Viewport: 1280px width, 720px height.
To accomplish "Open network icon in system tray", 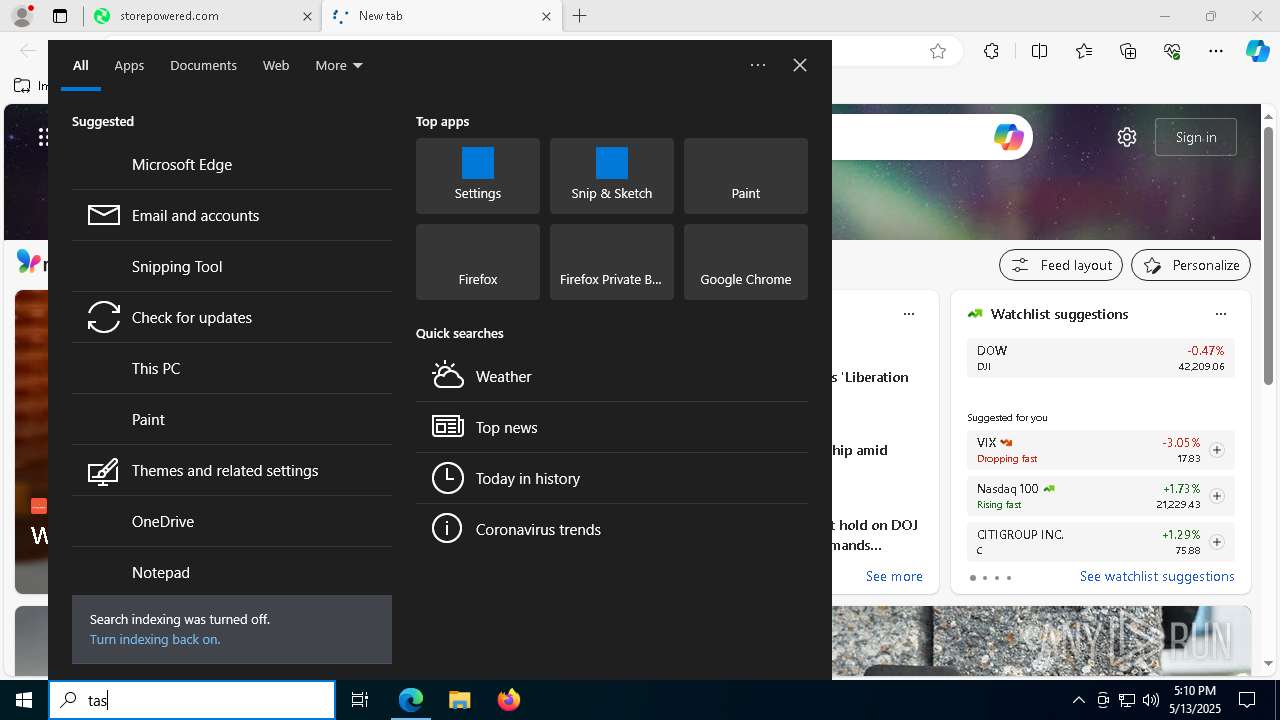I will coord(1126,700).
